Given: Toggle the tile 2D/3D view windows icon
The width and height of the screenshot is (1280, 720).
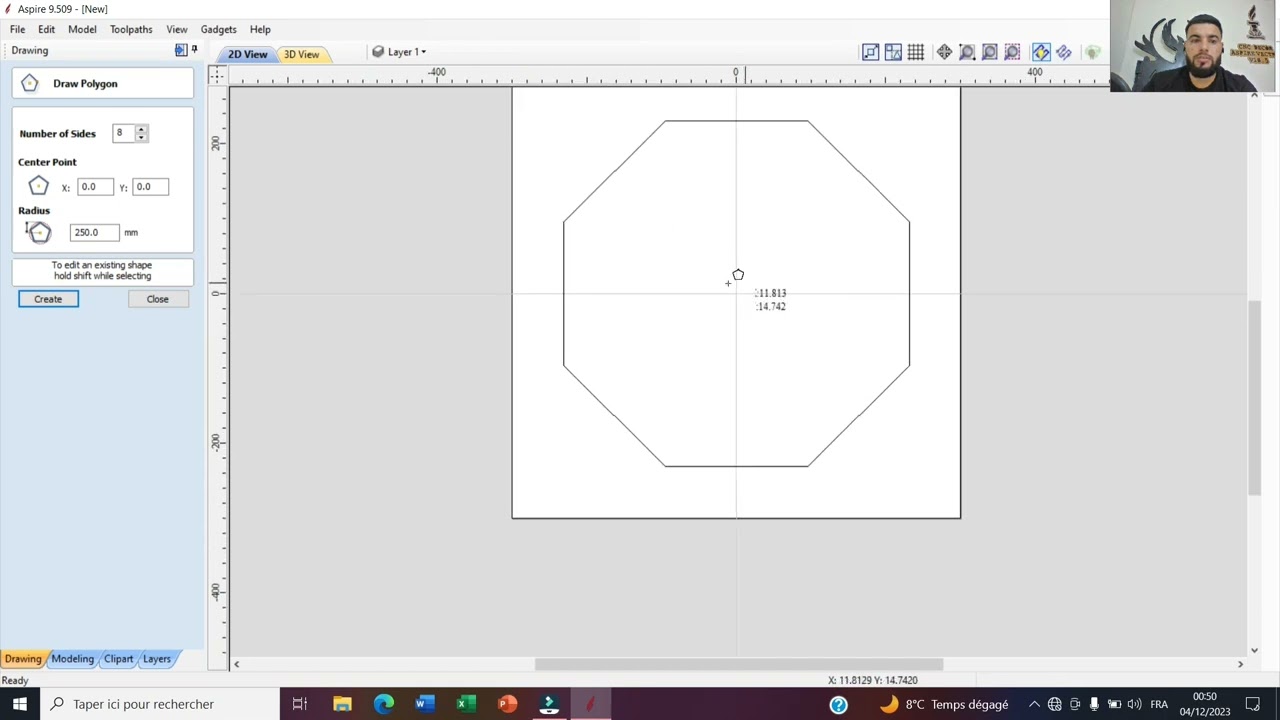Looking at the screenshot, I should pos(893,52).
